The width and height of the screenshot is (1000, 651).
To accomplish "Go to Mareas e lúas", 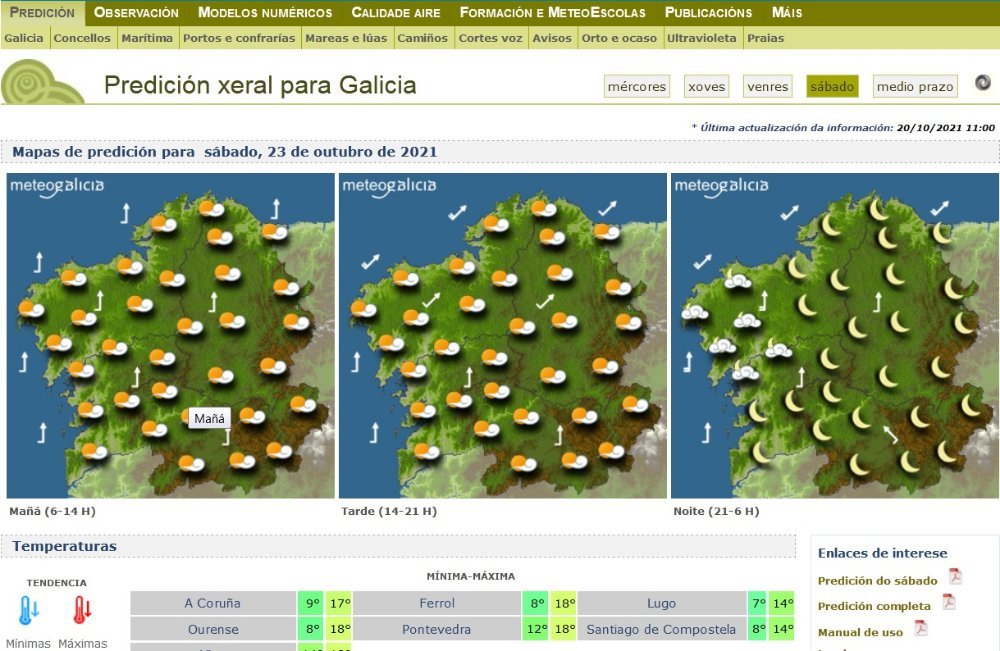I will (346, 38).
